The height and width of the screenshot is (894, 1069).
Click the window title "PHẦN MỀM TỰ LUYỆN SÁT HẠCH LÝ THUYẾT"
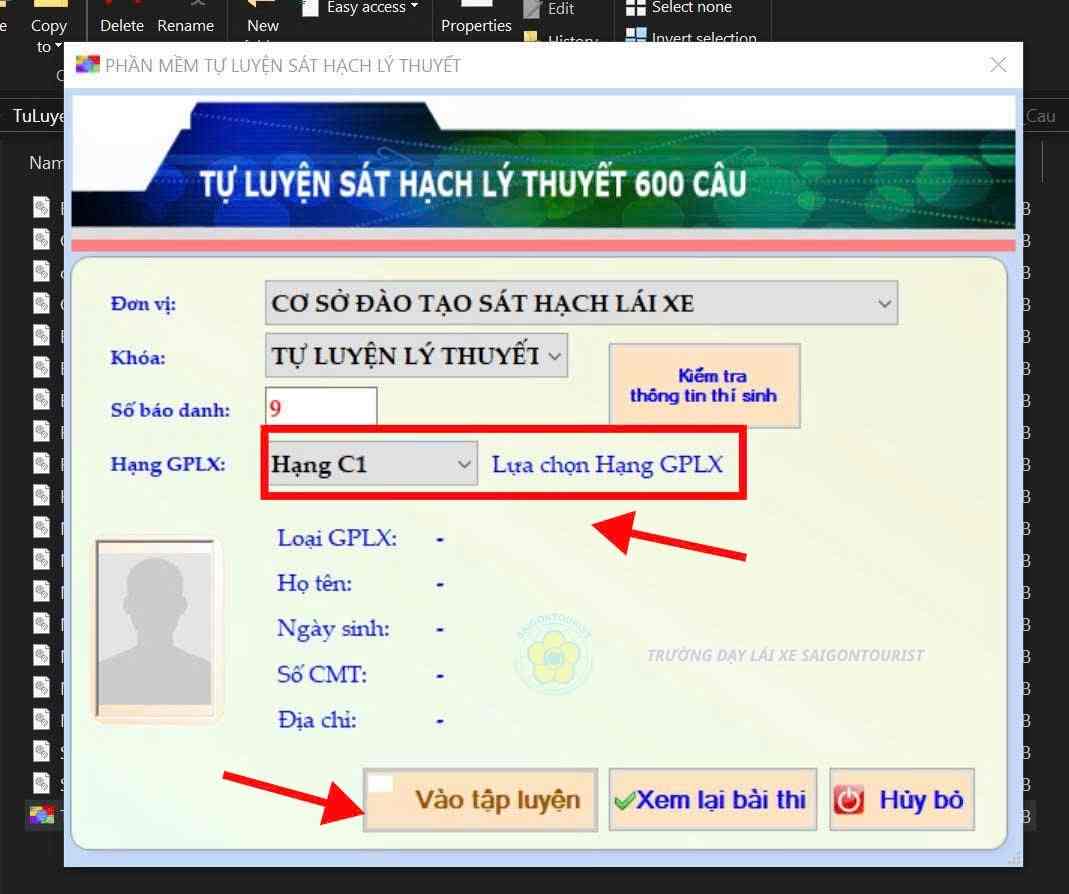[283, 65]
